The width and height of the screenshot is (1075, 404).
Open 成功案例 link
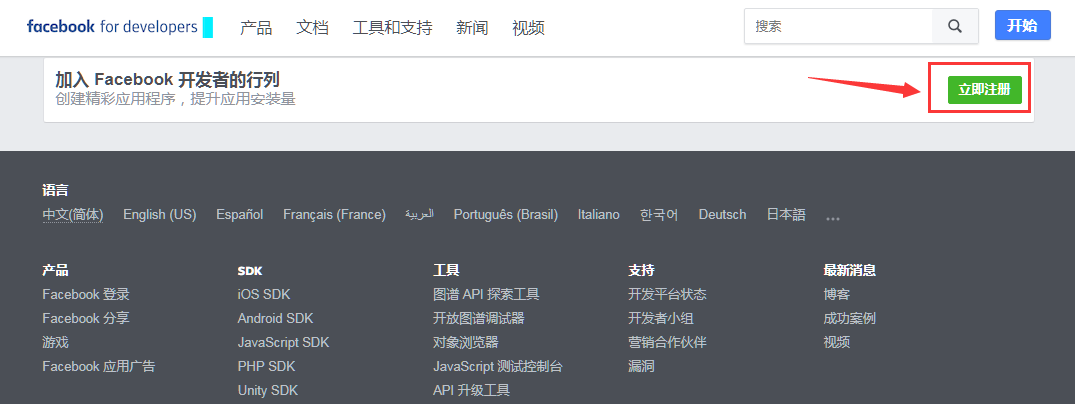pos(849,318)
